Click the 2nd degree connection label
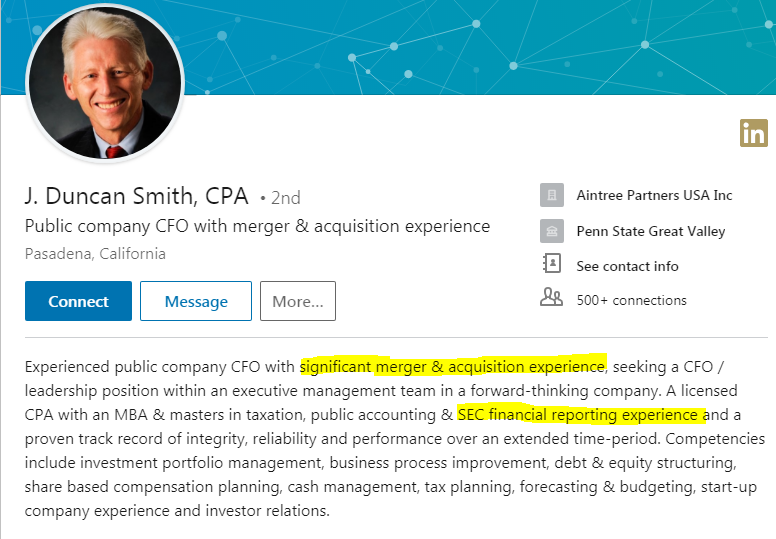The image size is (776, 539). [x=281, y=198]
